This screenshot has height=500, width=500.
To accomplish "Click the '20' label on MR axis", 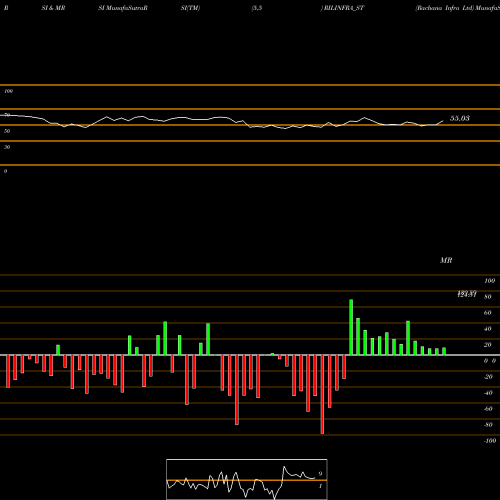I will tap(488, 345).
